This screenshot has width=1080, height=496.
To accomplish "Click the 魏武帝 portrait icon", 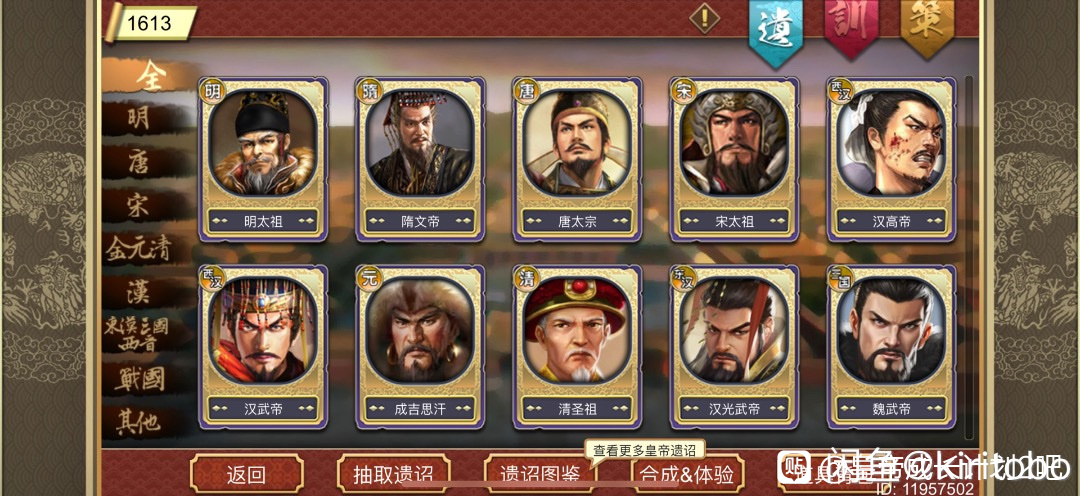I will click(891, 331).
